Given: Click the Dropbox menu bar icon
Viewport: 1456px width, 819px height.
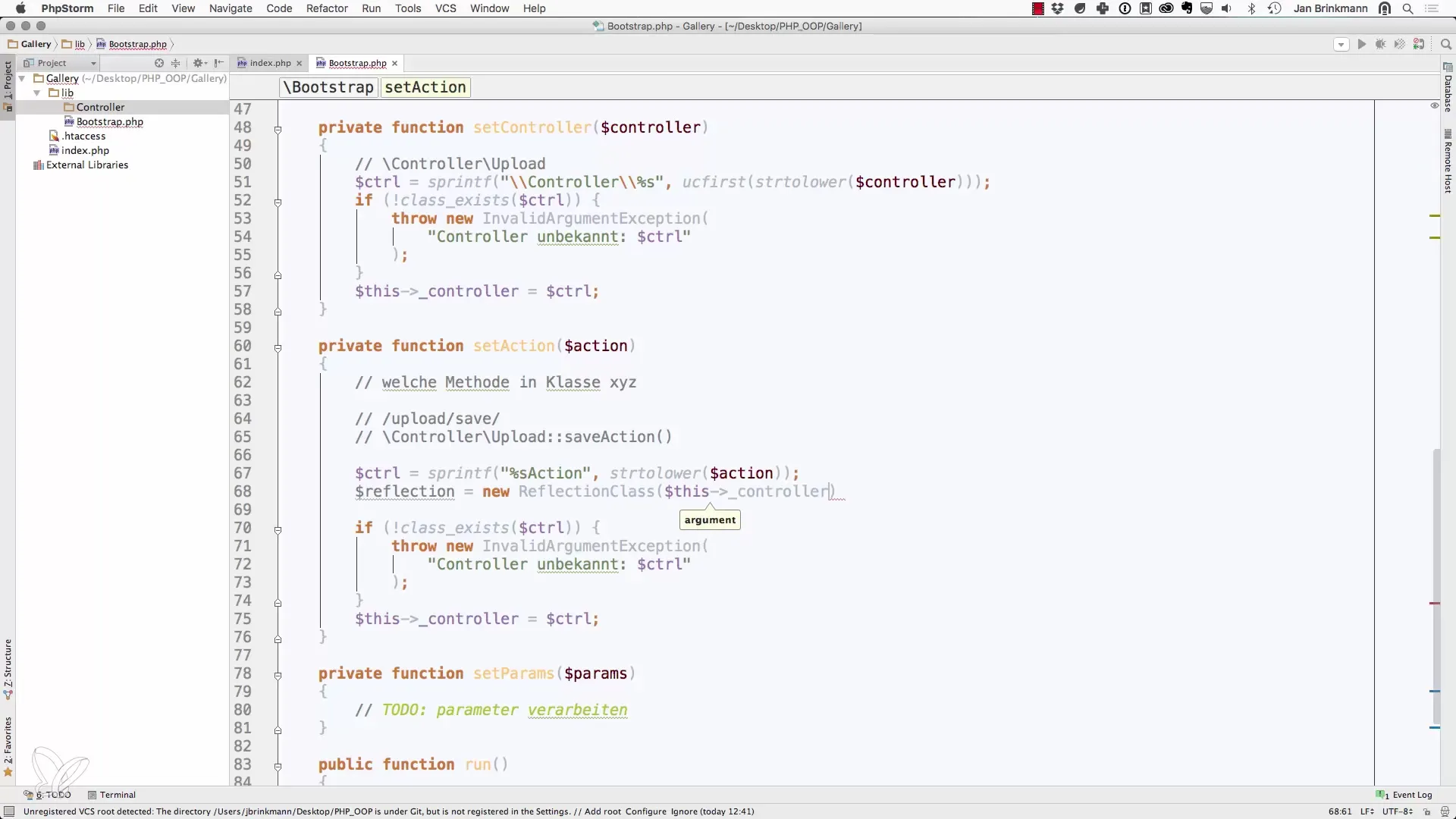Looking at the screenshot, I should [1058, 8].
